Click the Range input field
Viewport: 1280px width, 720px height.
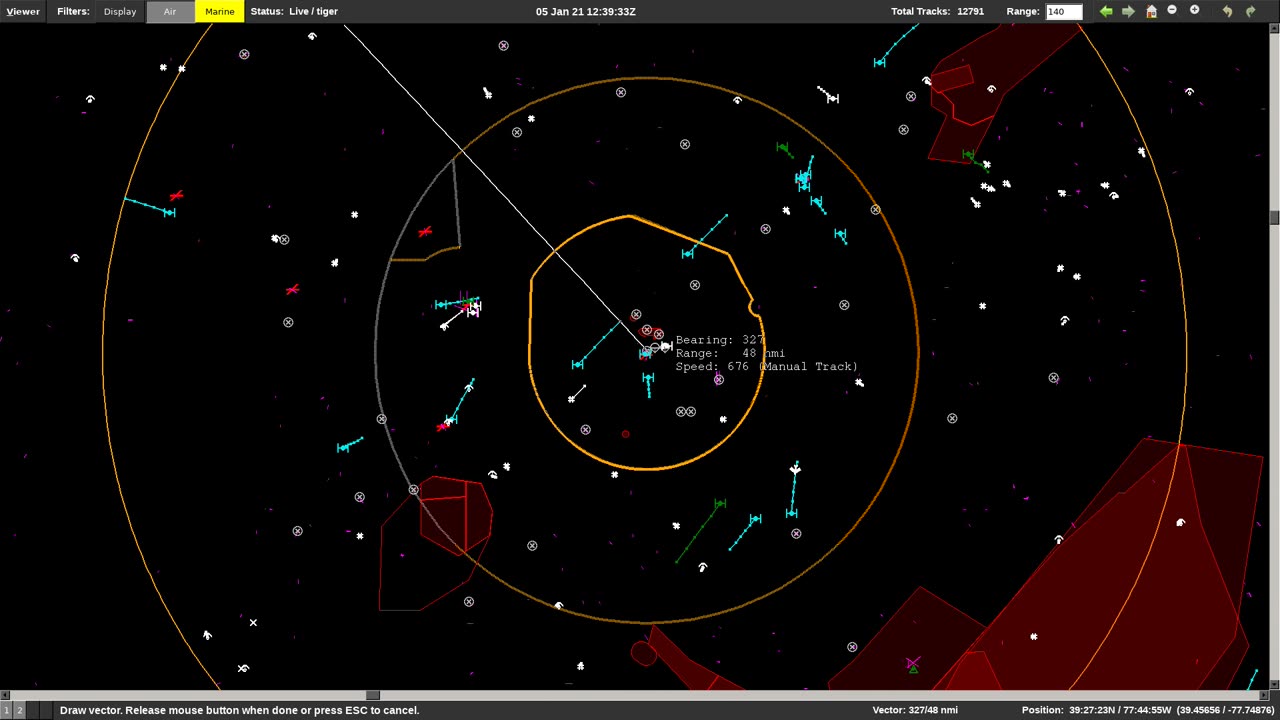(x=1064, y=11)
